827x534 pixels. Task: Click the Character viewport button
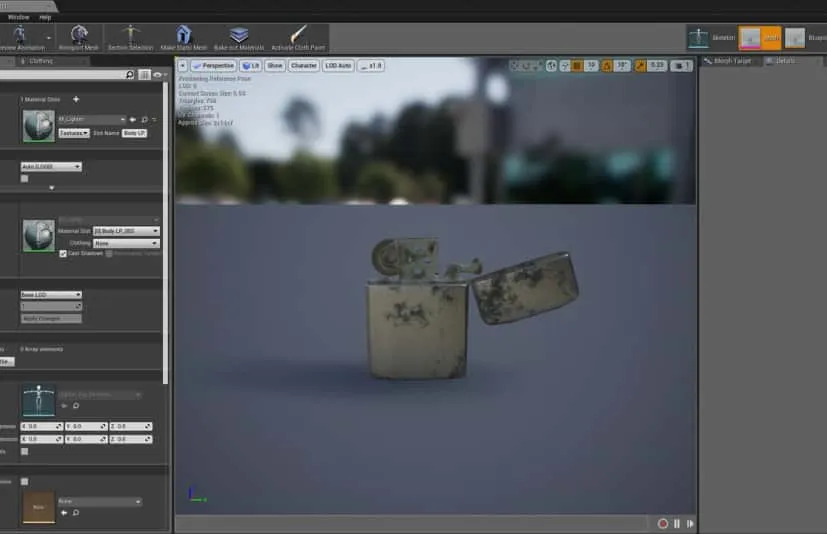click(x=304, y=65)
